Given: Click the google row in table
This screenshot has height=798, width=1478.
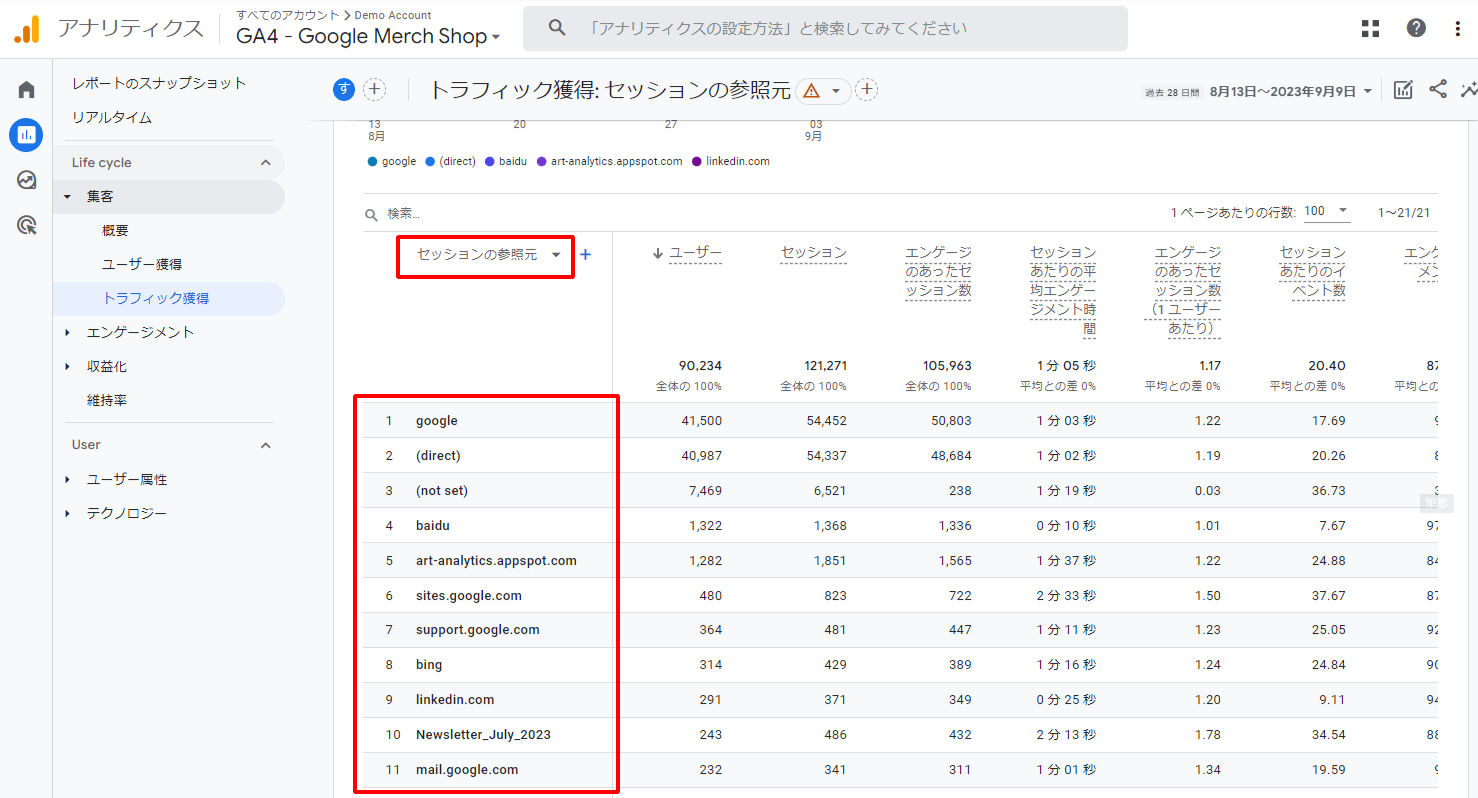Looking at the screenshot, I should 900,421.
